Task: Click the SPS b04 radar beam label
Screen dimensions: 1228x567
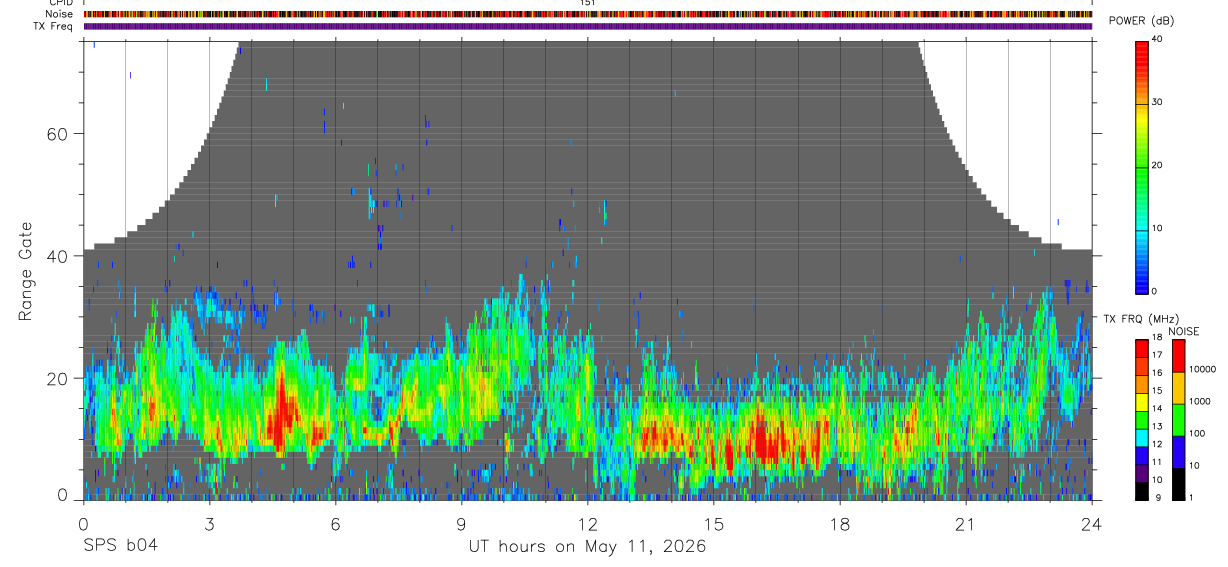Action: (x=120, y=546)
